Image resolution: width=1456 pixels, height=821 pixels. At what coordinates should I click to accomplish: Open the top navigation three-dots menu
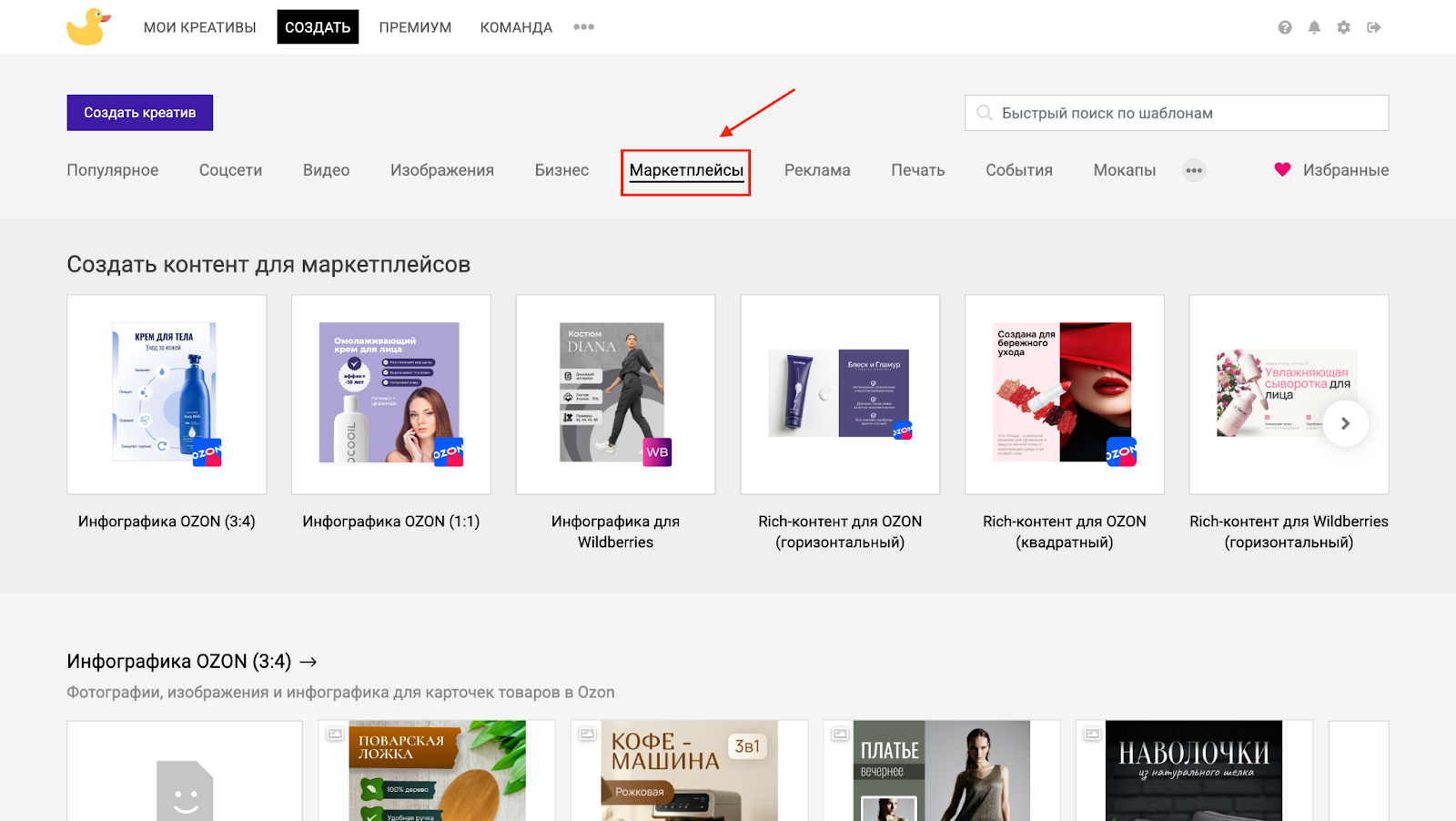tap(584, 27)
